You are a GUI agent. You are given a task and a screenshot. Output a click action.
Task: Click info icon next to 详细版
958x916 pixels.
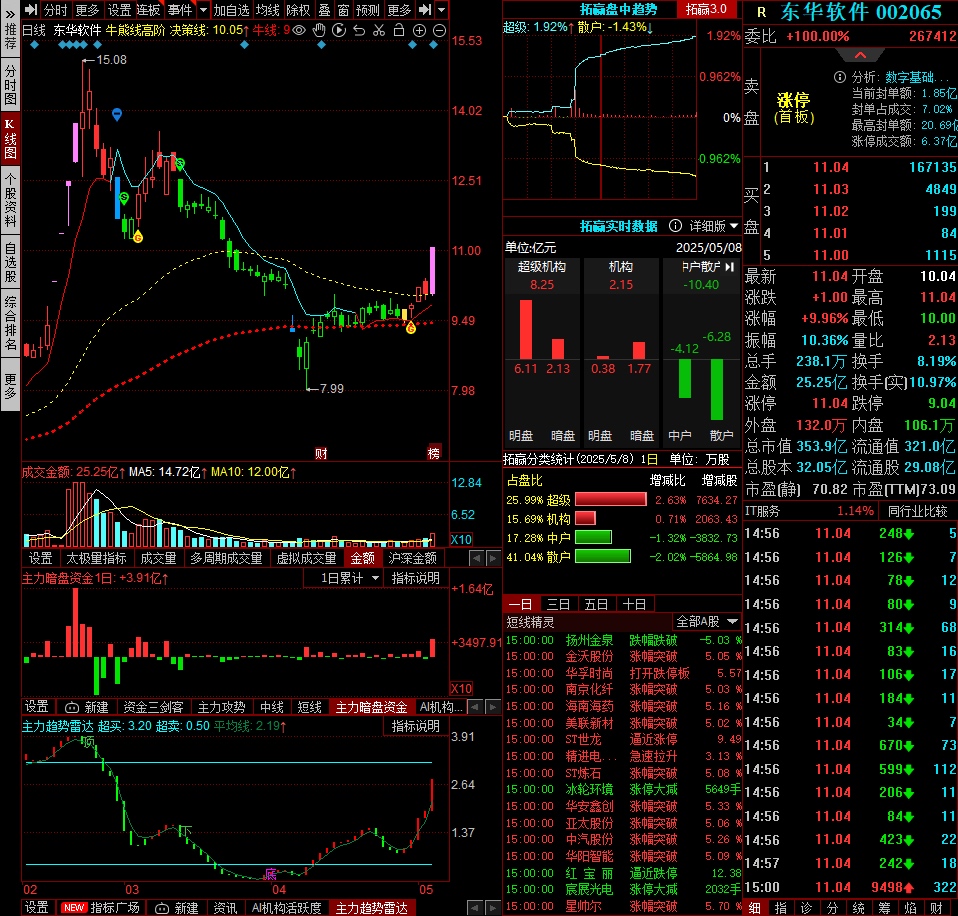[675, 226]
